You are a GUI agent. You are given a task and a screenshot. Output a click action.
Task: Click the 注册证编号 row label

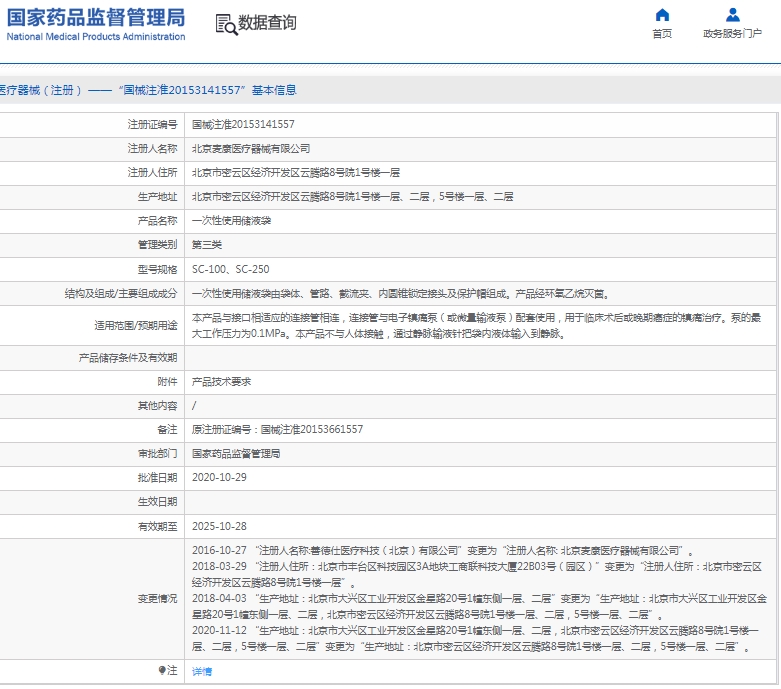(152, 125)
